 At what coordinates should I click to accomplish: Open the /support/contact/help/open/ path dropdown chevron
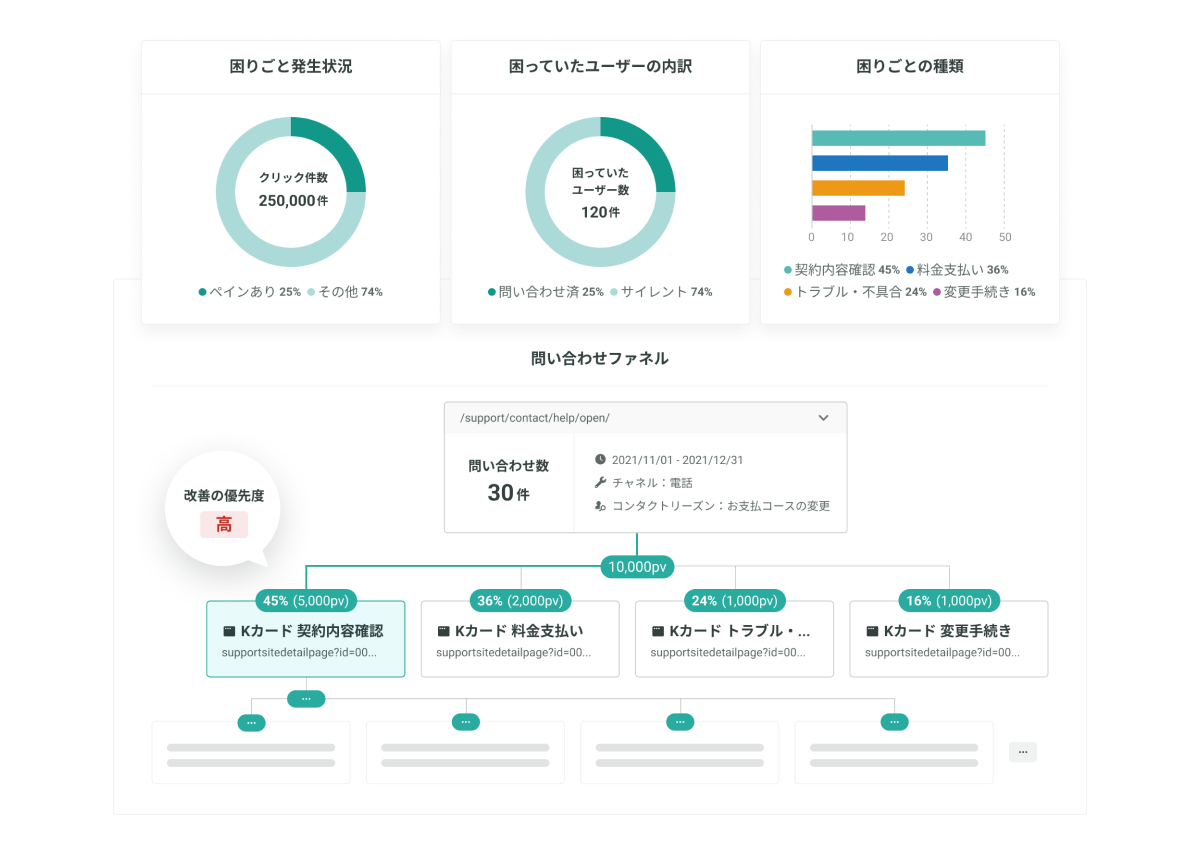pyautogui.click(x=823, y=418)
